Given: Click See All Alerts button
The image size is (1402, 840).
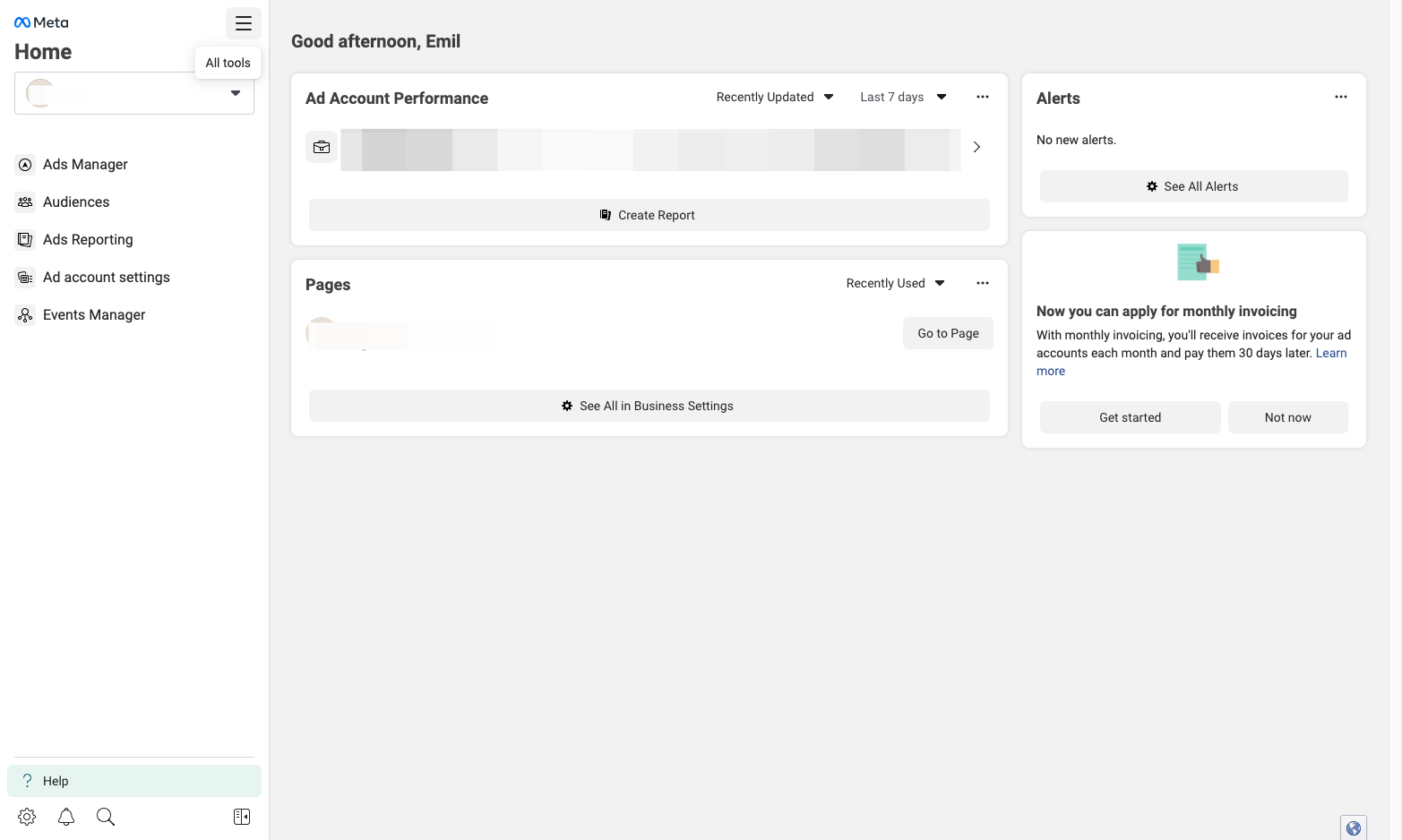Looking at the screenshot, I should click(1194, 186).
